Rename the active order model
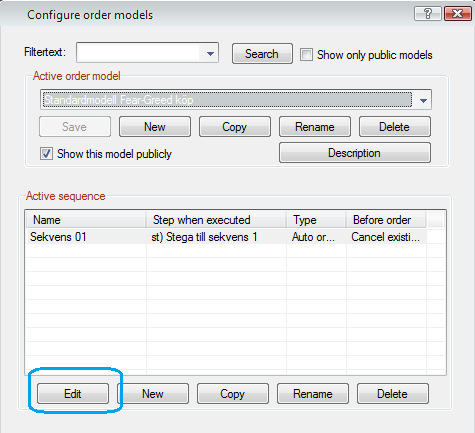This screenshot has height=433, width=475. [x=315, y=127]
